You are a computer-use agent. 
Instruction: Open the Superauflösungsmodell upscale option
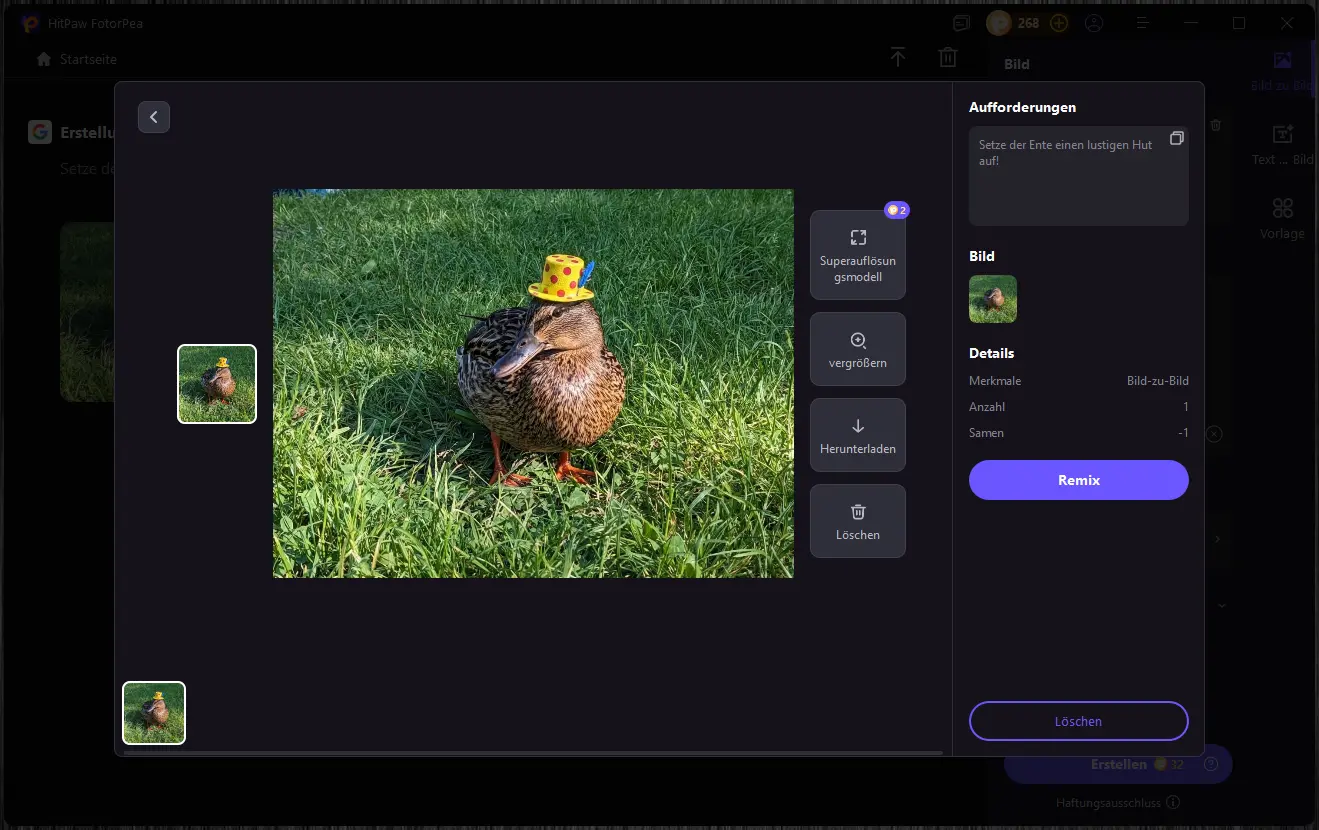point(857,255)
